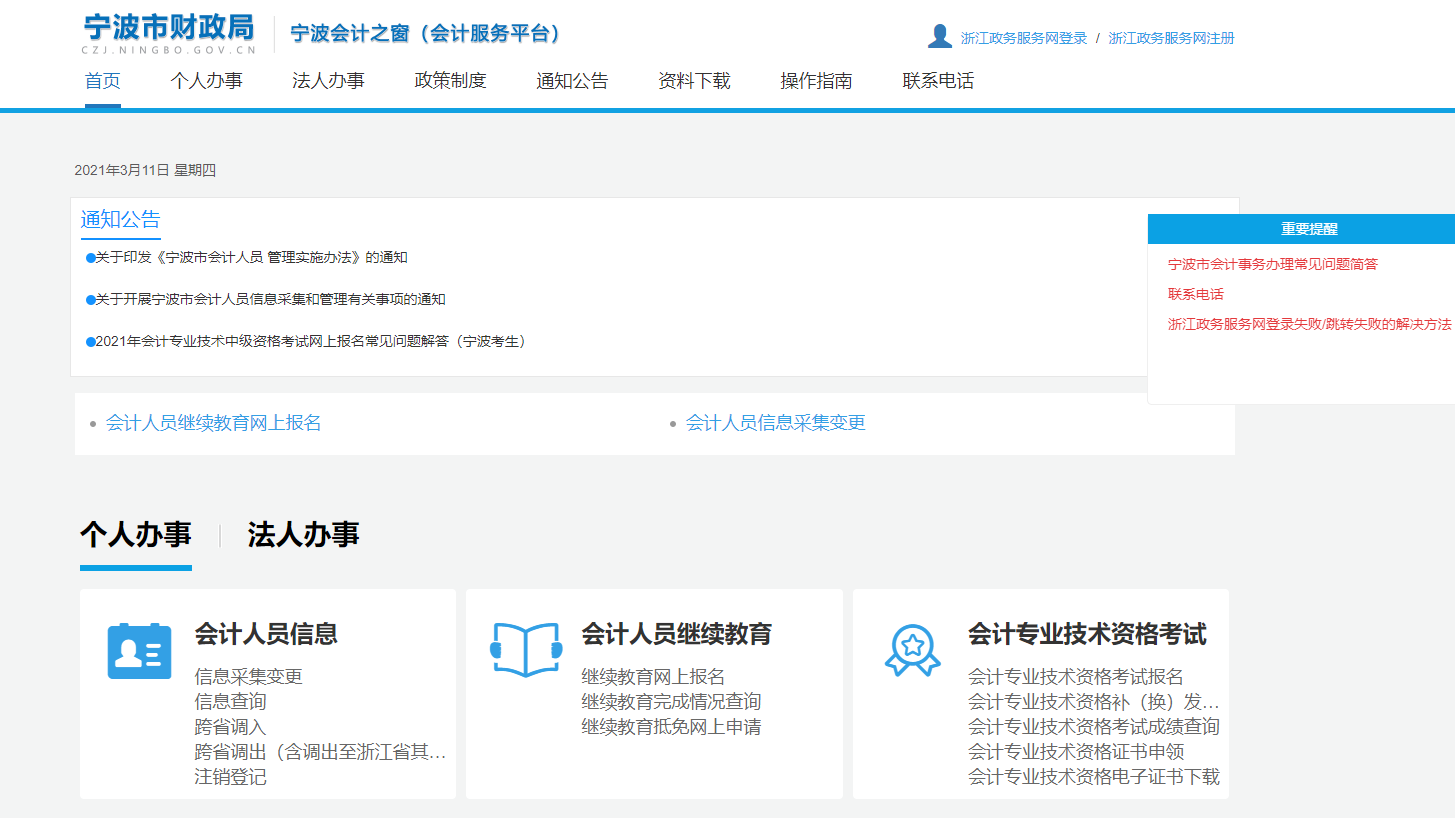The height and width of the screenshot is (818, 1455).
Task: Open notice about 宁波市会计人员管理实施办法
Action: coord(251,257)
